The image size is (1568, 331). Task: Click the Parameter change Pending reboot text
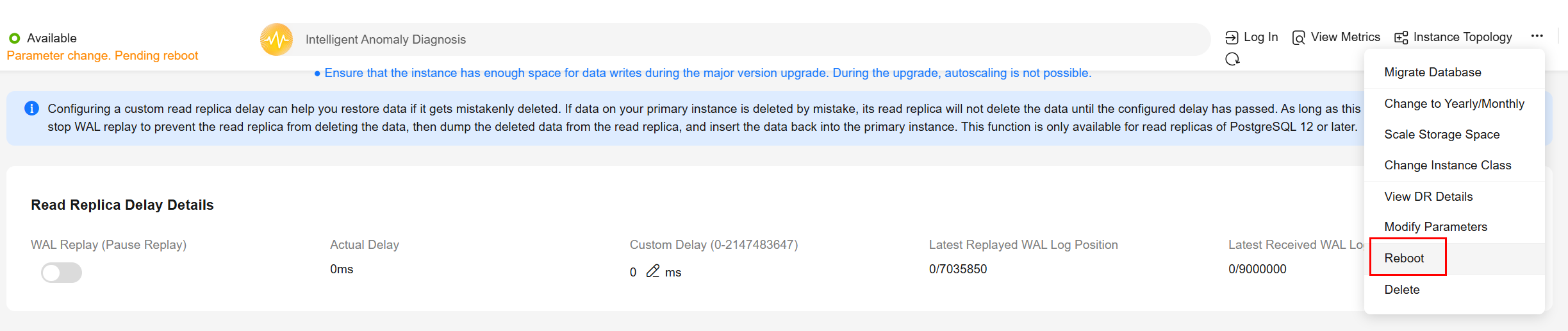pyautogui.click(x=103, y=56)
